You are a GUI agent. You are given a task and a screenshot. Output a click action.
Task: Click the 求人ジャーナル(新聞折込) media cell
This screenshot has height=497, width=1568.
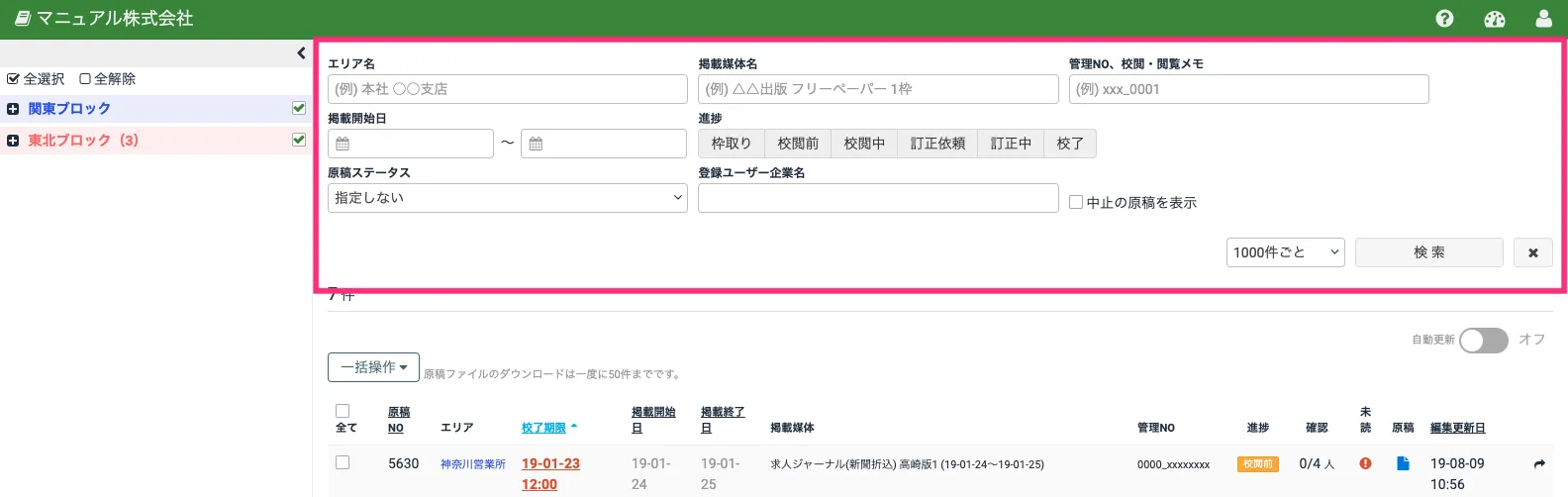pyautogui.click(x=907, y=464)
